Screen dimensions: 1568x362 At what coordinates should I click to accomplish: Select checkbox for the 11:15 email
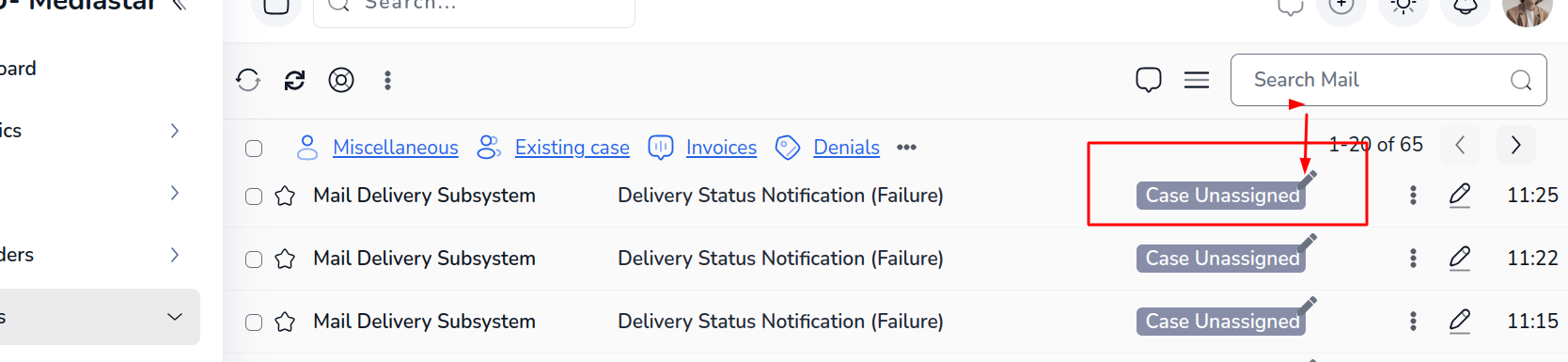point(254,322)
